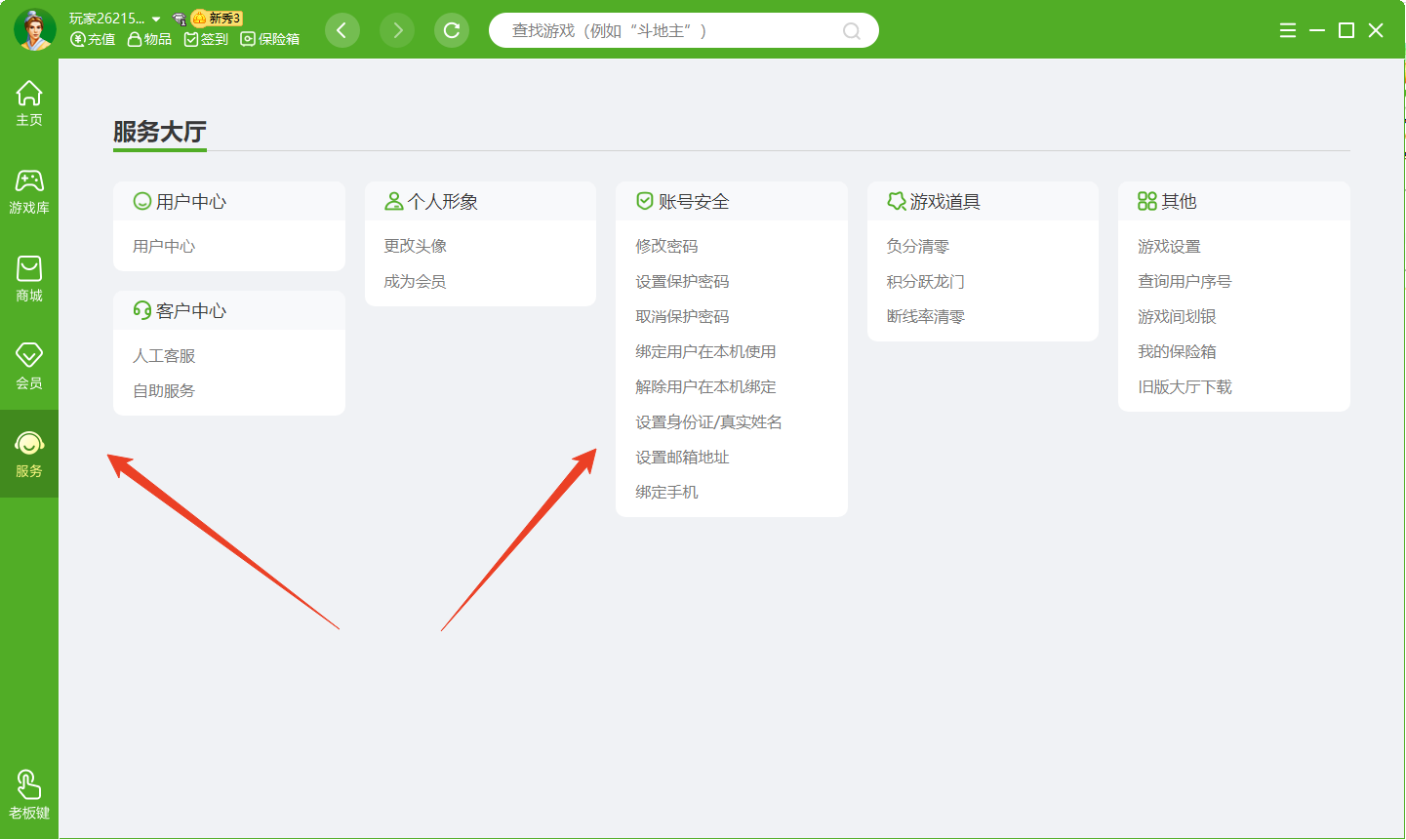1406x840 pixels.
Task: Open 积分跃龙门 link
Action: 926,282
